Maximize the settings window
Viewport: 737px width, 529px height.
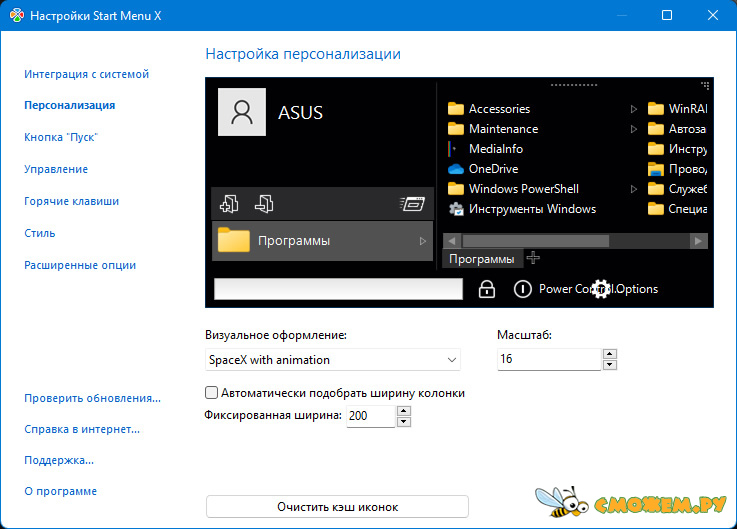click(x=666, y=16)
